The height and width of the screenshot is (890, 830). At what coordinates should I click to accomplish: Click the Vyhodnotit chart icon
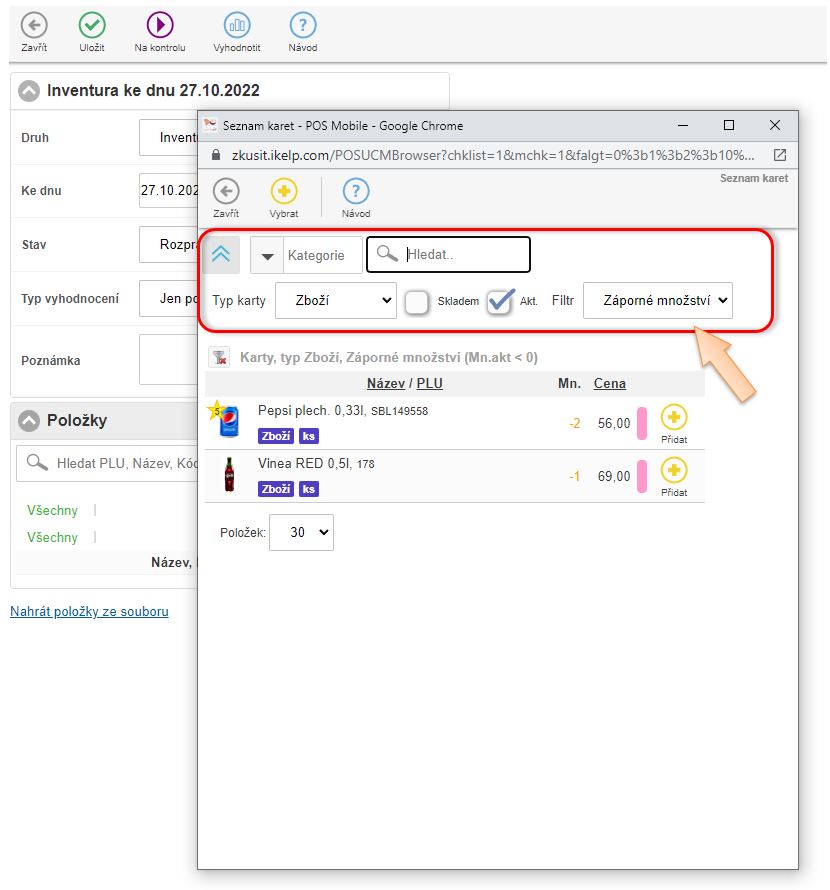point(237,26)
